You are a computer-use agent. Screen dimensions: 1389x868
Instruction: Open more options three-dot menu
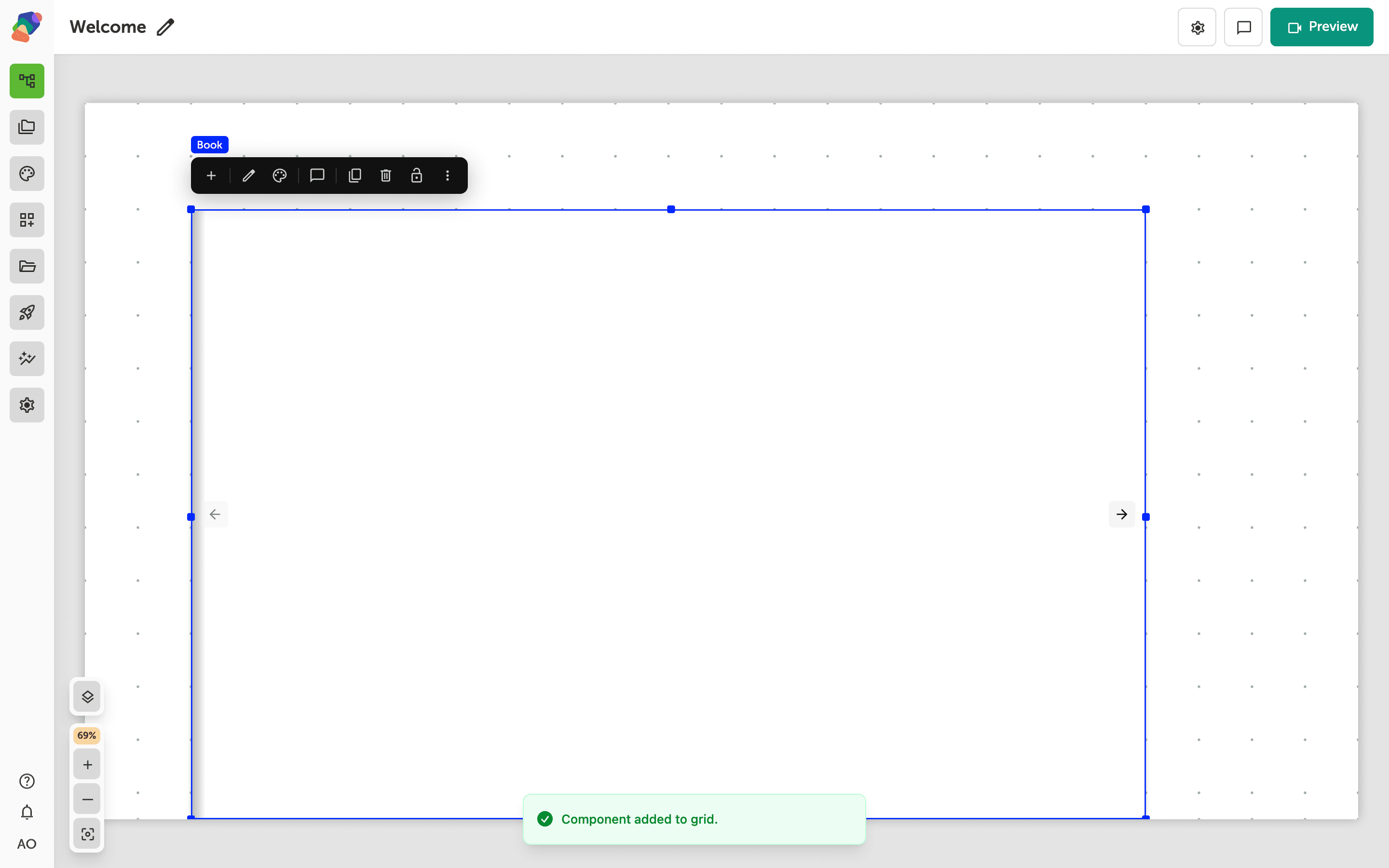[448, 176]
